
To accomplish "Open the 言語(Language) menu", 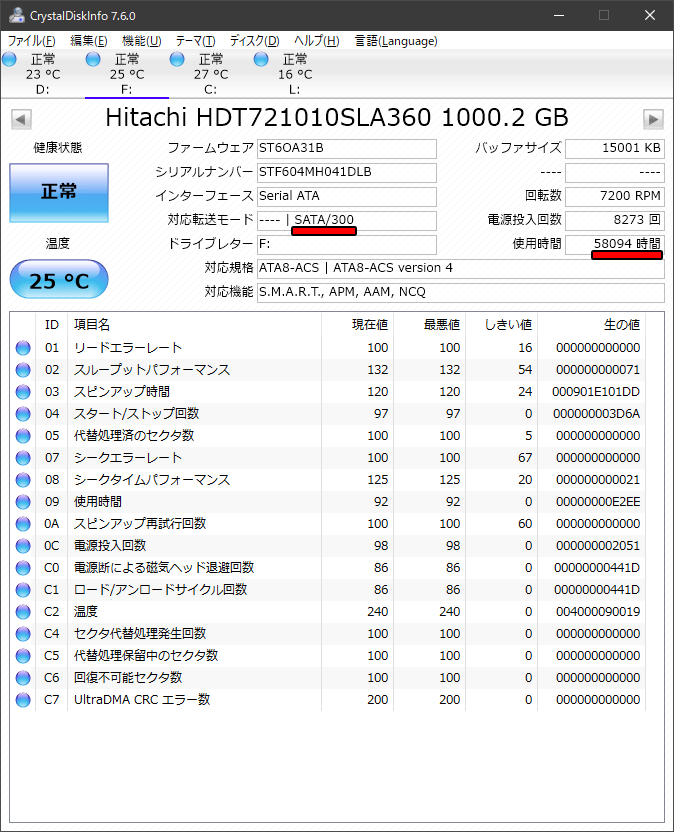I will click(396, 41).
